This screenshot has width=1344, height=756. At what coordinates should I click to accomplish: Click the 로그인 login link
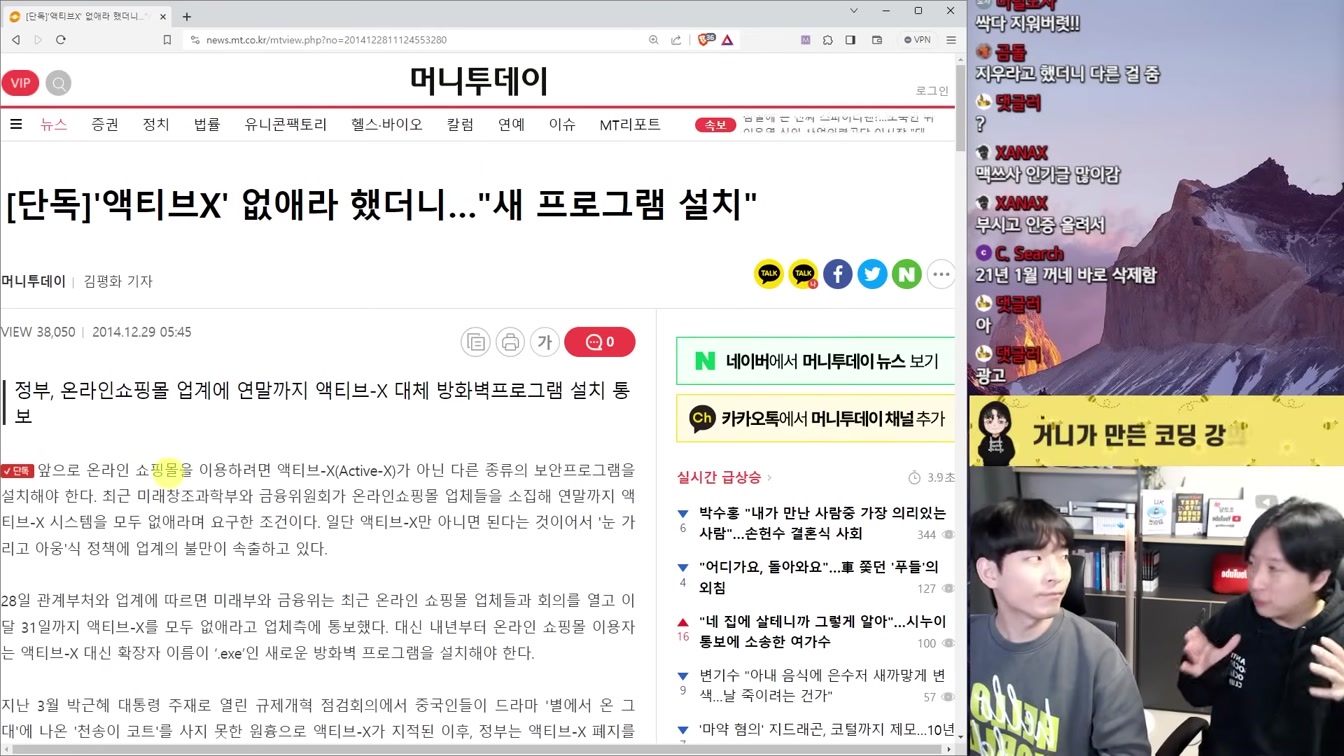pyautogui.click(x=932, y=90)
